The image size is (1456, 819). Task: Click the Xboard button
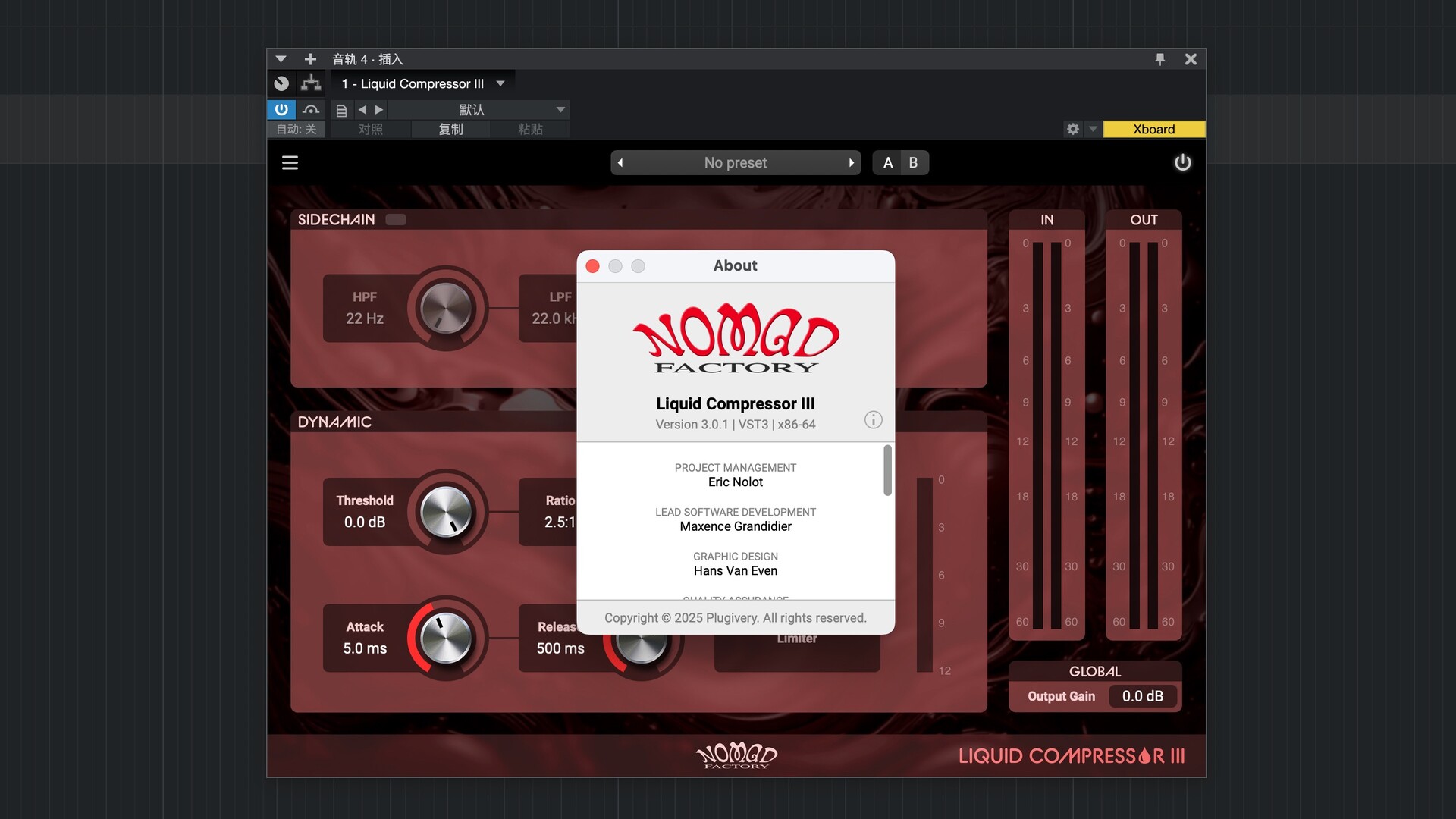coord(1153,129)
